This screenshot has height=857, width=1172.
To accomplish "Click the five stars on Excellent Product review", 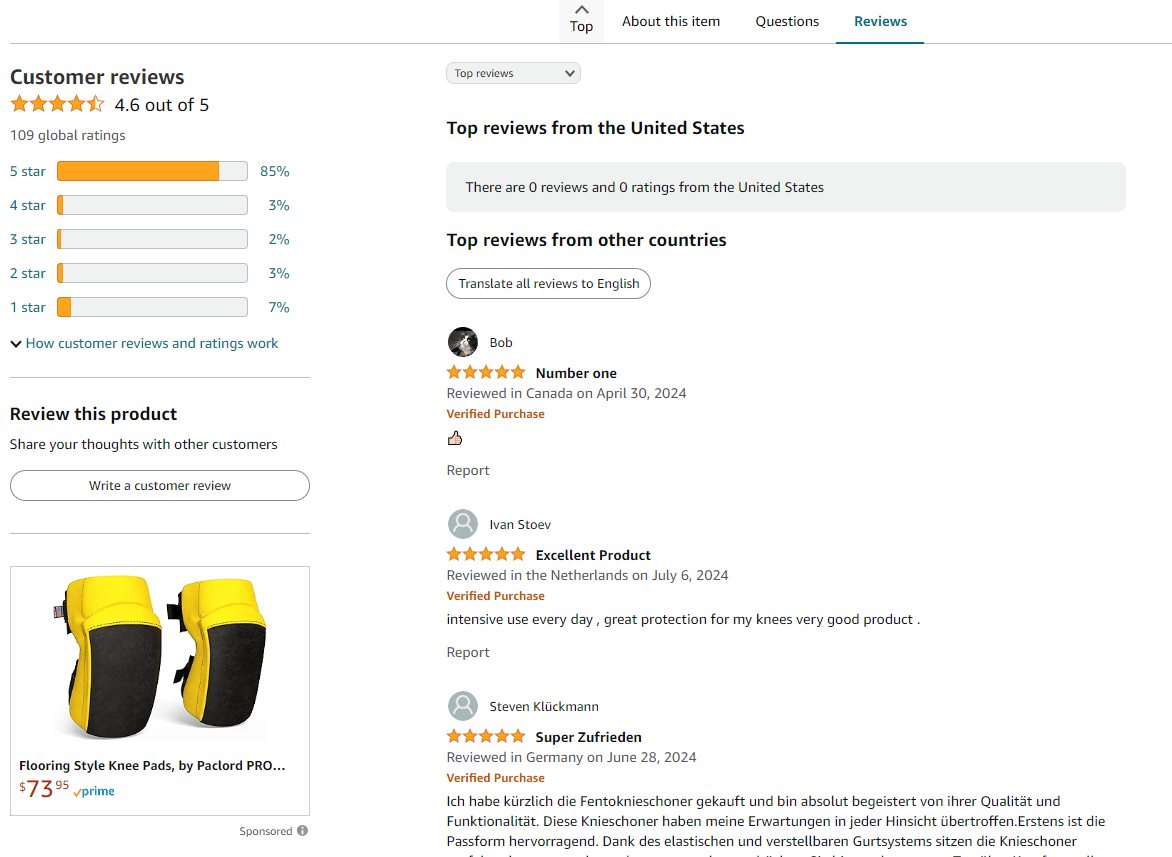I will tap(486, 554).
